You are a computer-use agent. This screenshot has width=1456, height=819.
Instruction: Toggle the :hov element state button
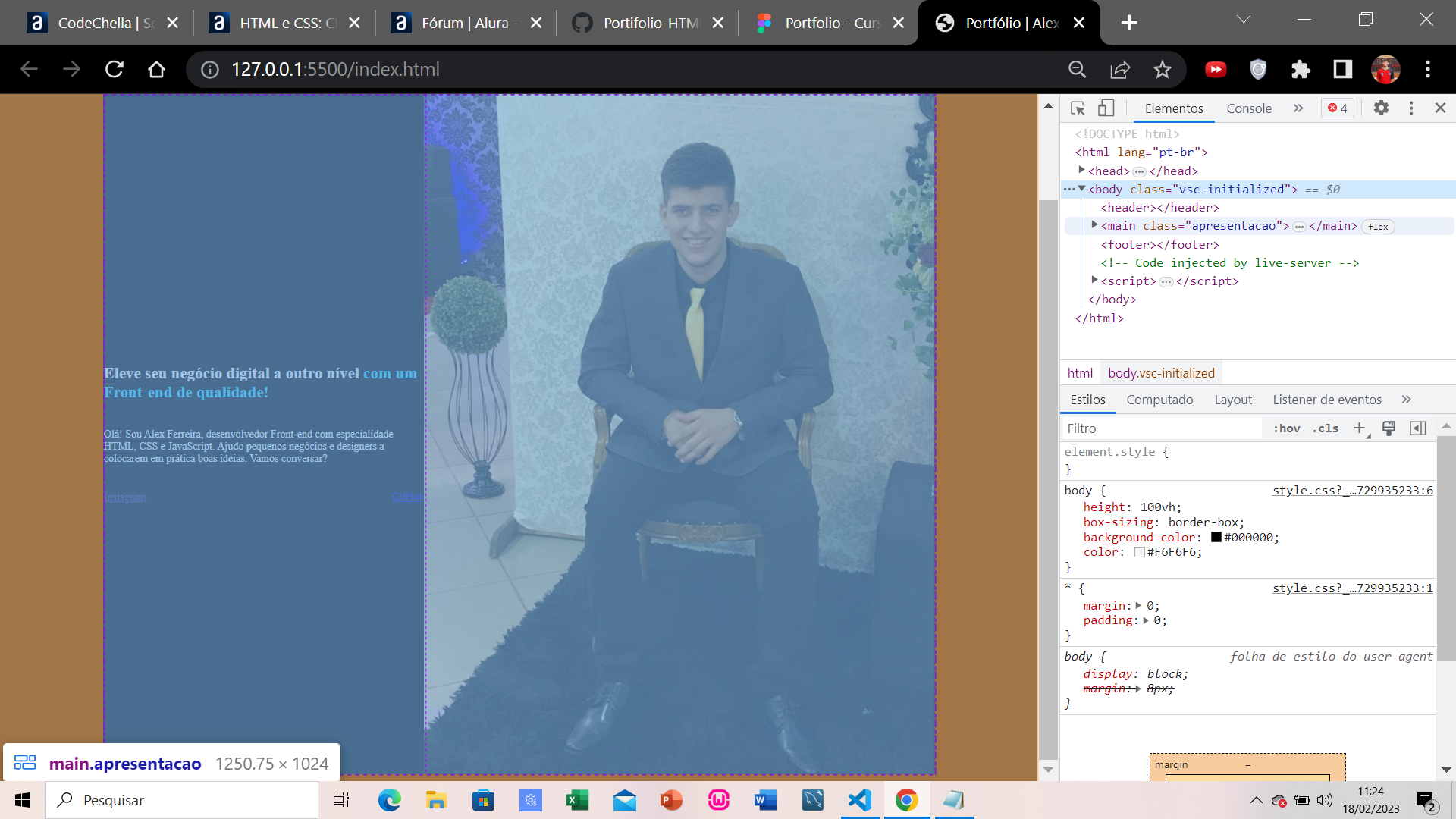coord(1287,428)
